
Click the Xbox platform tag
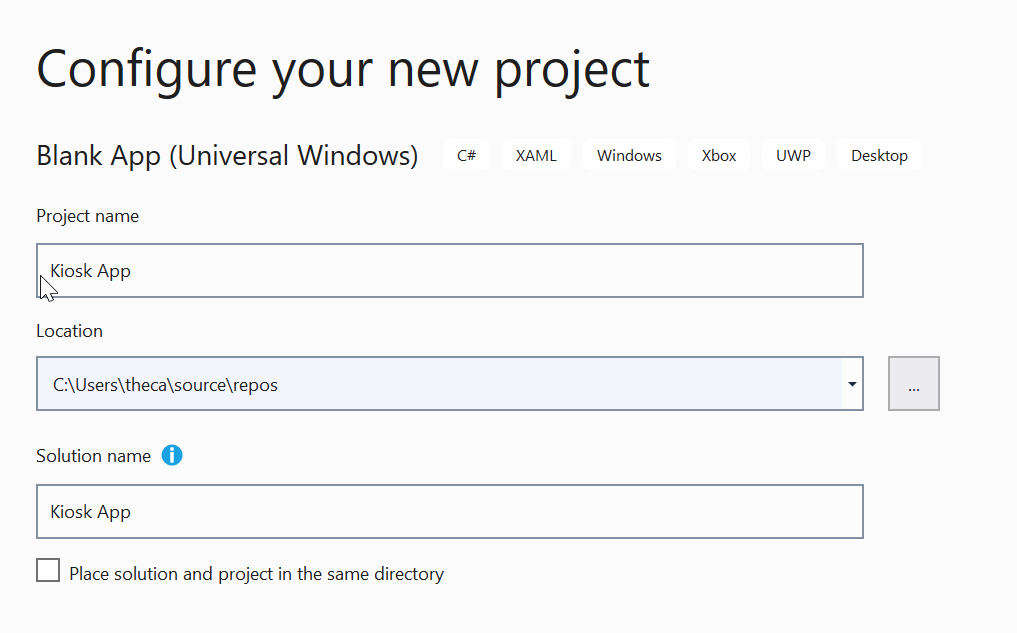coord(719,156)
